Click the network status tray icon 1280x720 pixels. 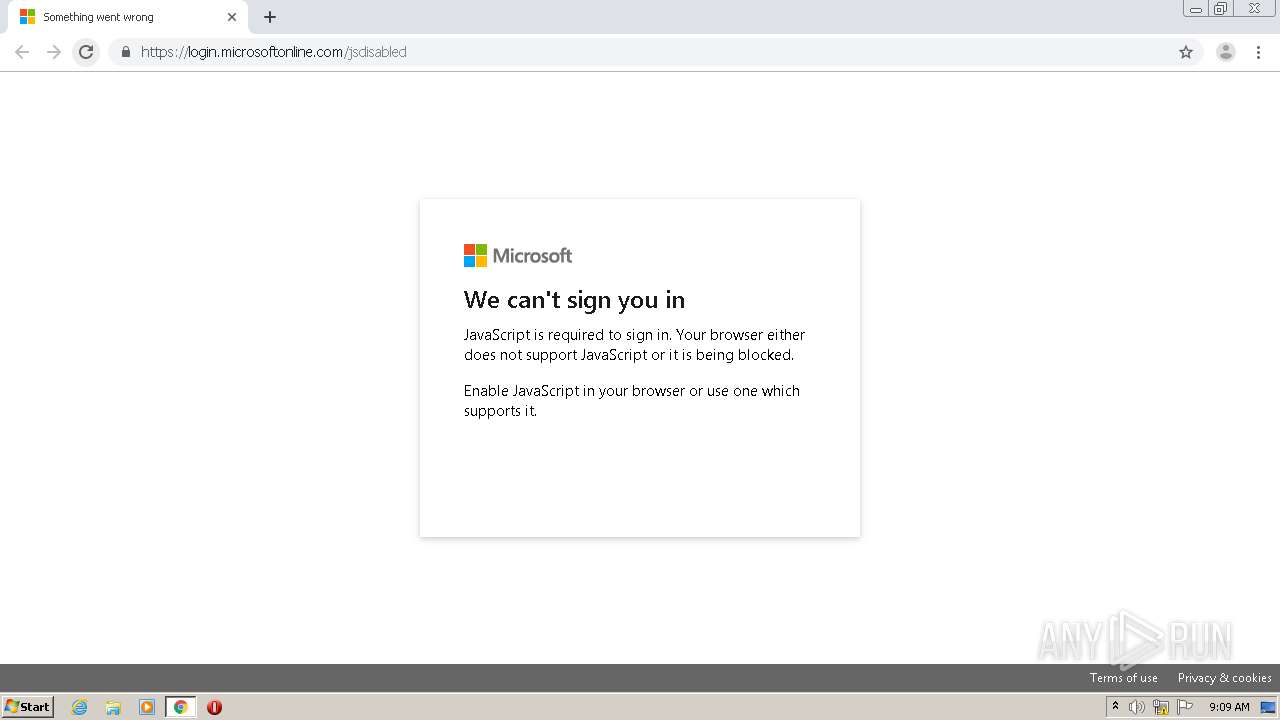pyautogui.click(x=1161, y=707)
